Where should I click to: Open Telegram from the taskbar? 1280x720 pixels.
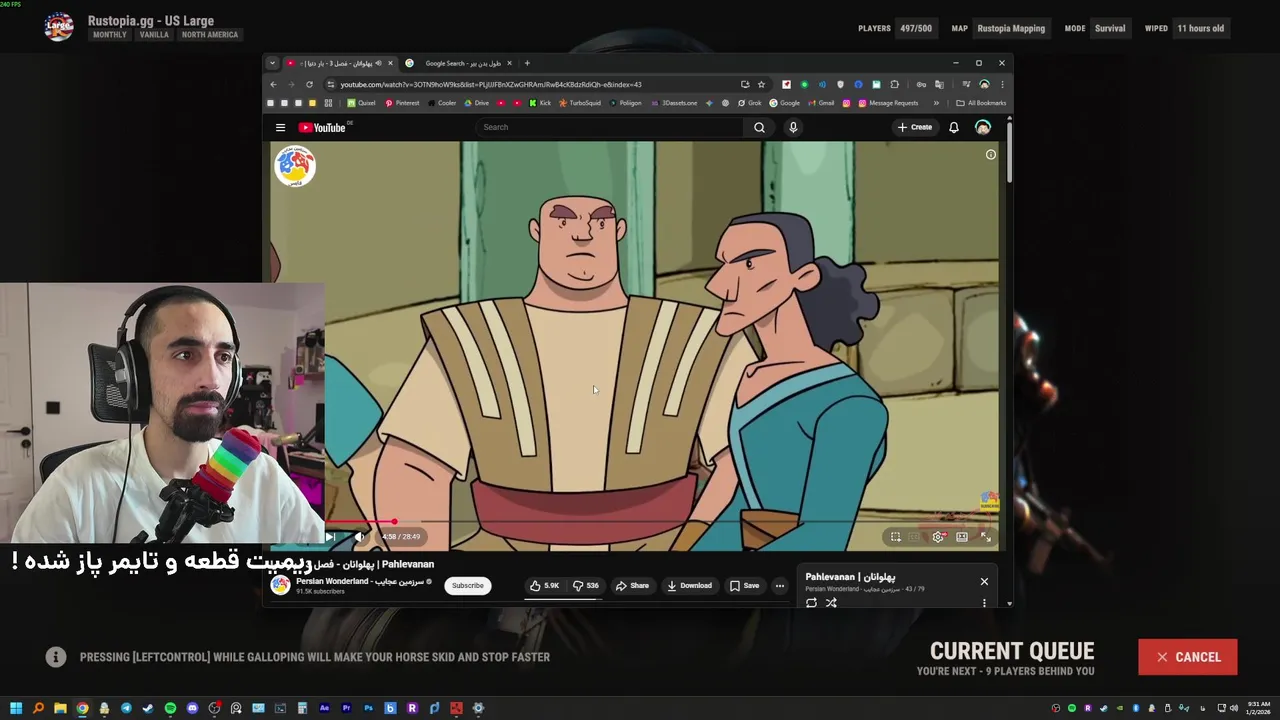click(126, 708)
